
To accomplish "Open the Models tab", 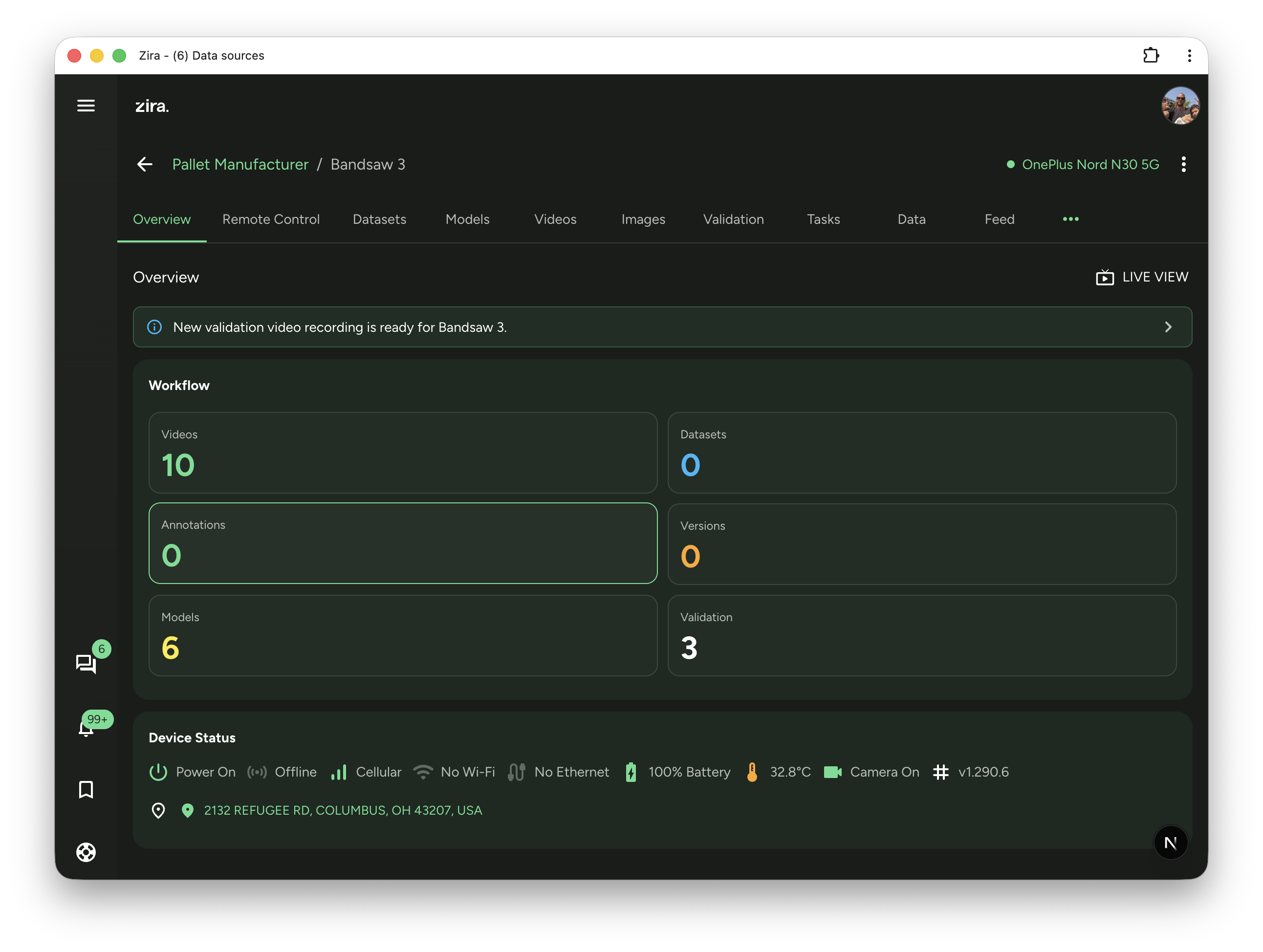I will coord(467,219).
